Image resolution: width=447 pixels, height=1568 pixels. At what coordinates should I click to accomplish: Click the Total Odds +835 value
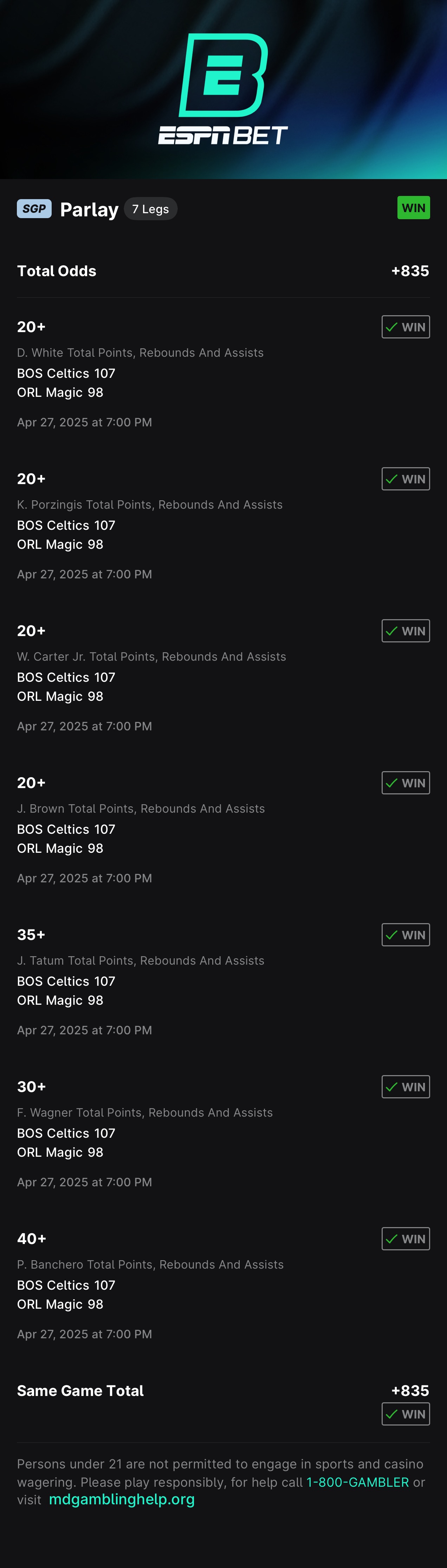tap(410, 271)
